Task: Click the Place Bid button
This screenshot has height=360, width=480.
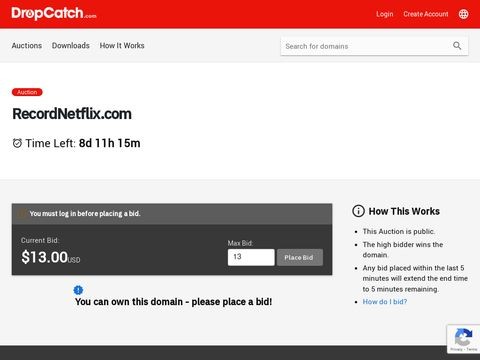Action: click(x=300, y=257)
